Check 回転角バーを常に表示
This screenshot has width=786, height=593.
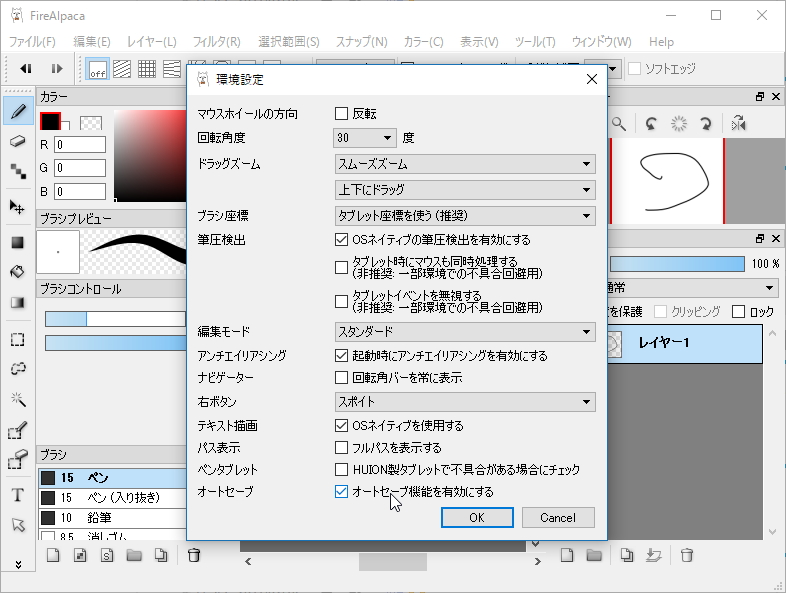[341, 377]
